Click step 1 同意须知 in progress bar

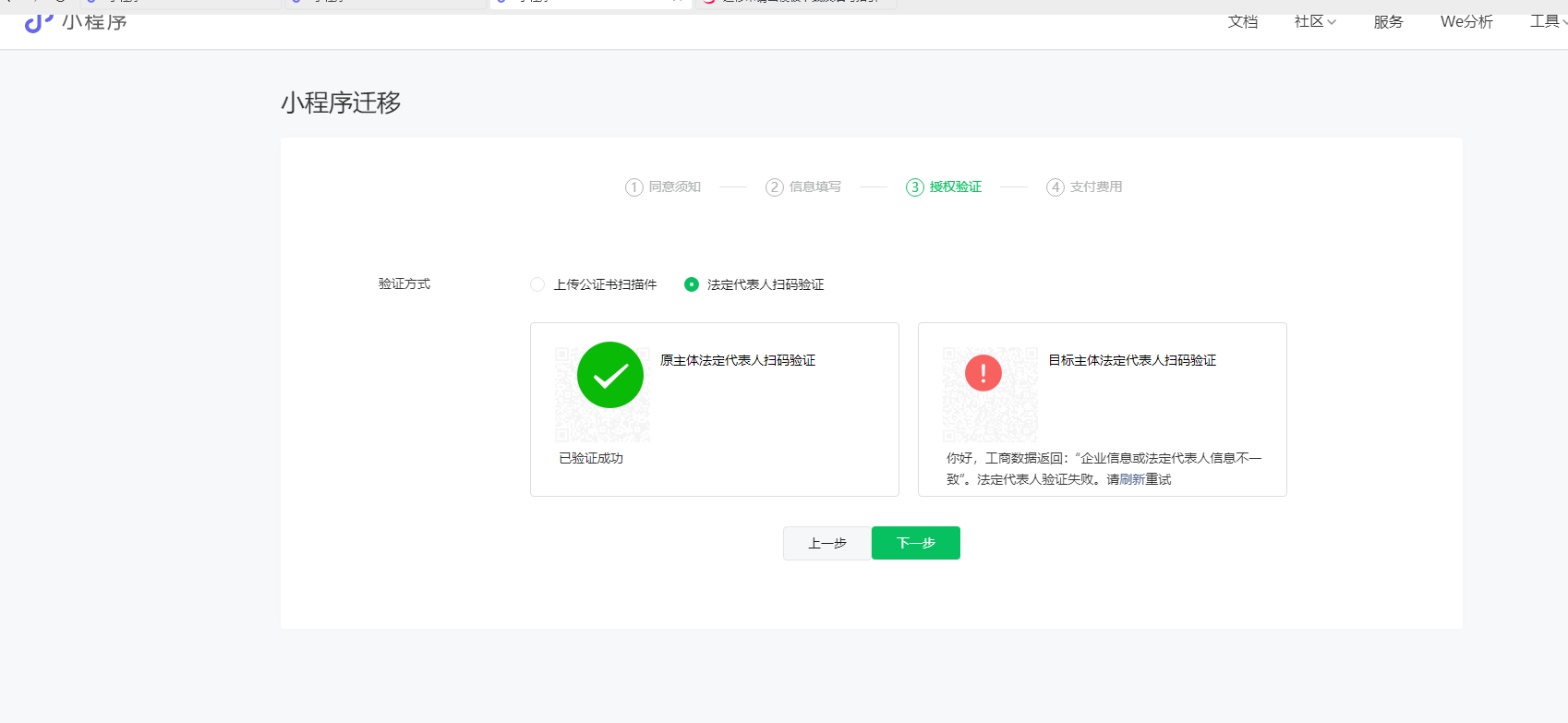[x=663, y=187]
